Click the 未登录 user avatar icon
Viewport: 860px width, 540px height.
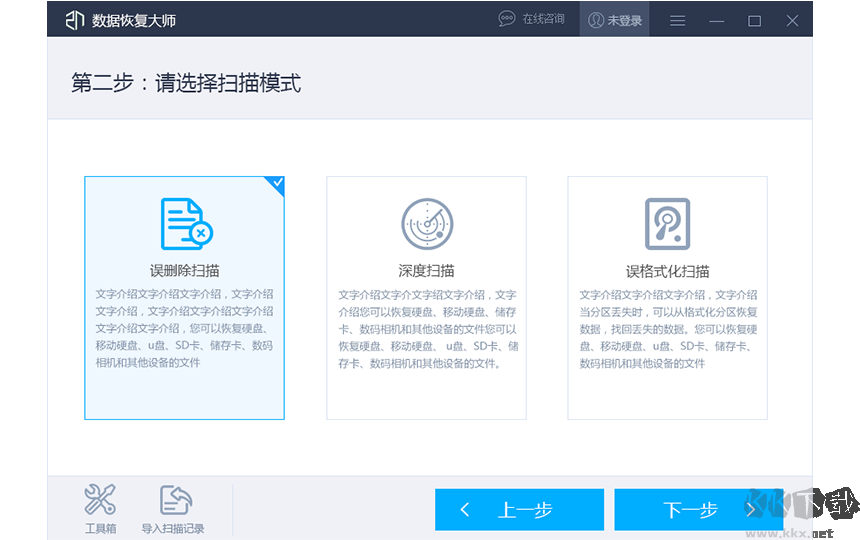[596, 20]
